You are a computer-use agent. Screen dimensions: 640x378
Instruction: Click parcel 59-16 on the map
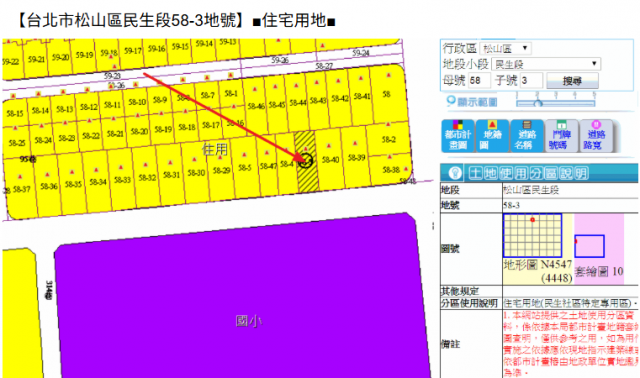[x=157, y=49]
